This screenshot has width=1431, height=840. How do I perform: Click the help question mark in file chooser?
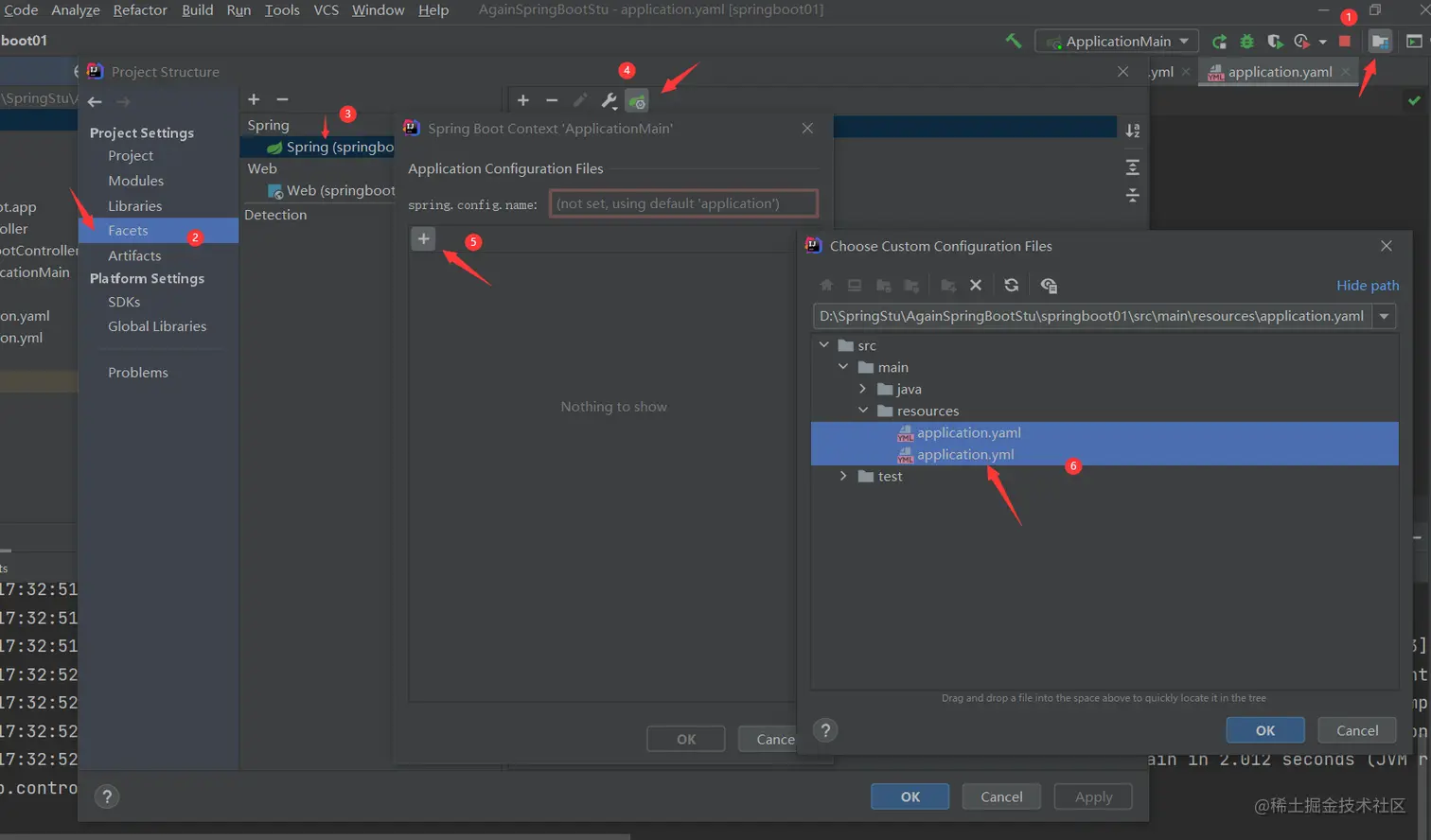click(x=825, y=730)
